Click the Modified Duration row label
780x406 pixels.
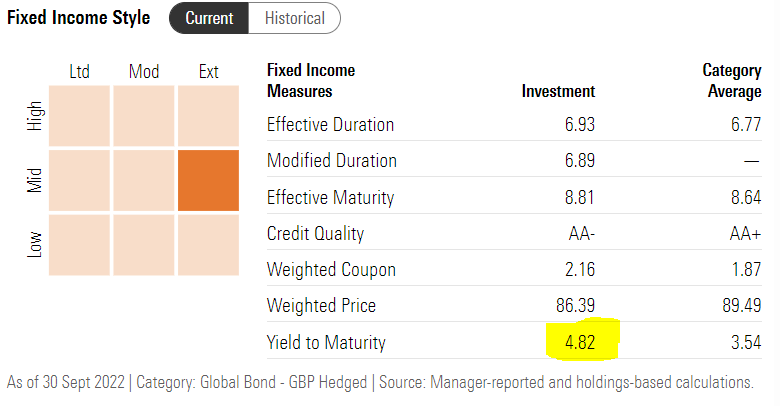pyautogui.click(x=331, y=161)
